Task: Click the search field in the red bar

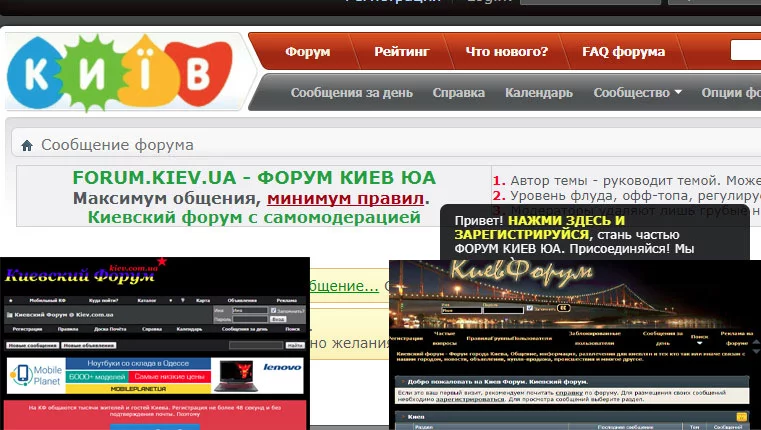Action: pyautogui.click(x=745, y=50)
